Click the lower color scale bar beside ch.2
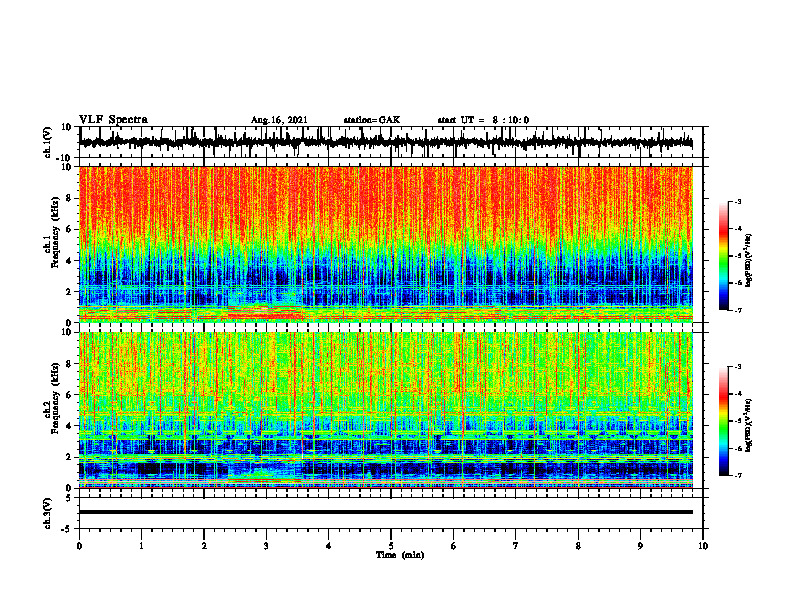Viewport: 792px width, 612px height. (724, 421)
